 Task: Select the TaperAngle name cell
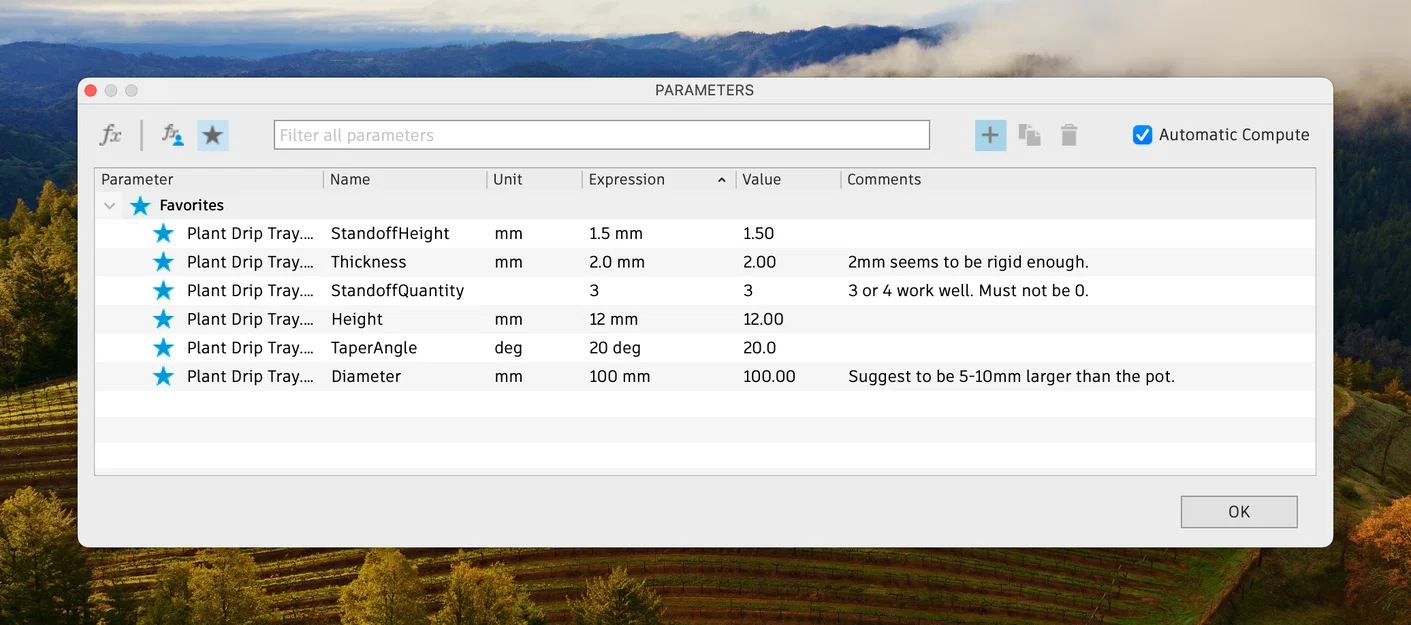pyautogui.click(x=374, y=348)
